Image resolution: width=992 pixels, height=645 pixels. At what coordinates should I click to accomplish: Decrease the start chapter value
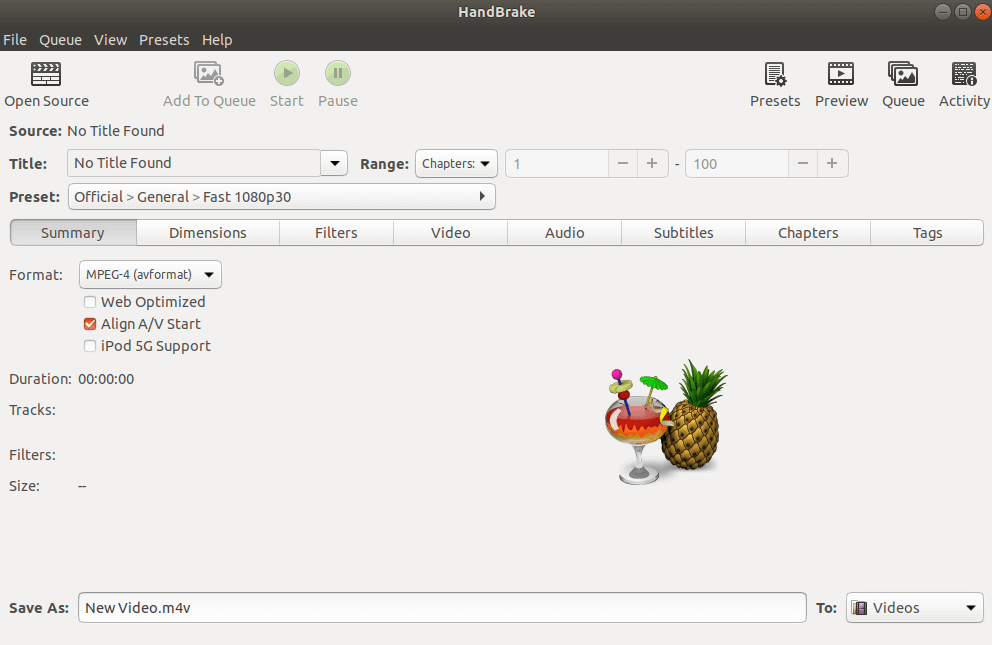coord(623,164)
